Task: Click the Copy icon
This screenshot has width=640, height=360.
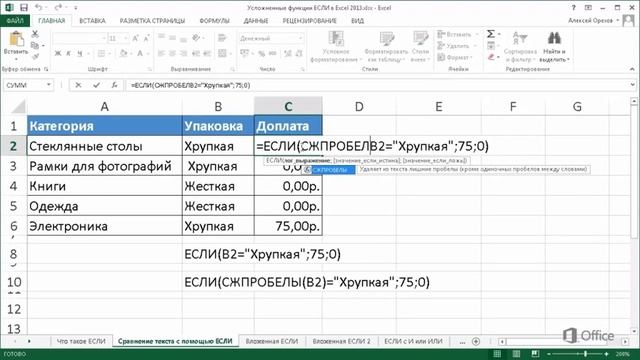Action: 35,45
